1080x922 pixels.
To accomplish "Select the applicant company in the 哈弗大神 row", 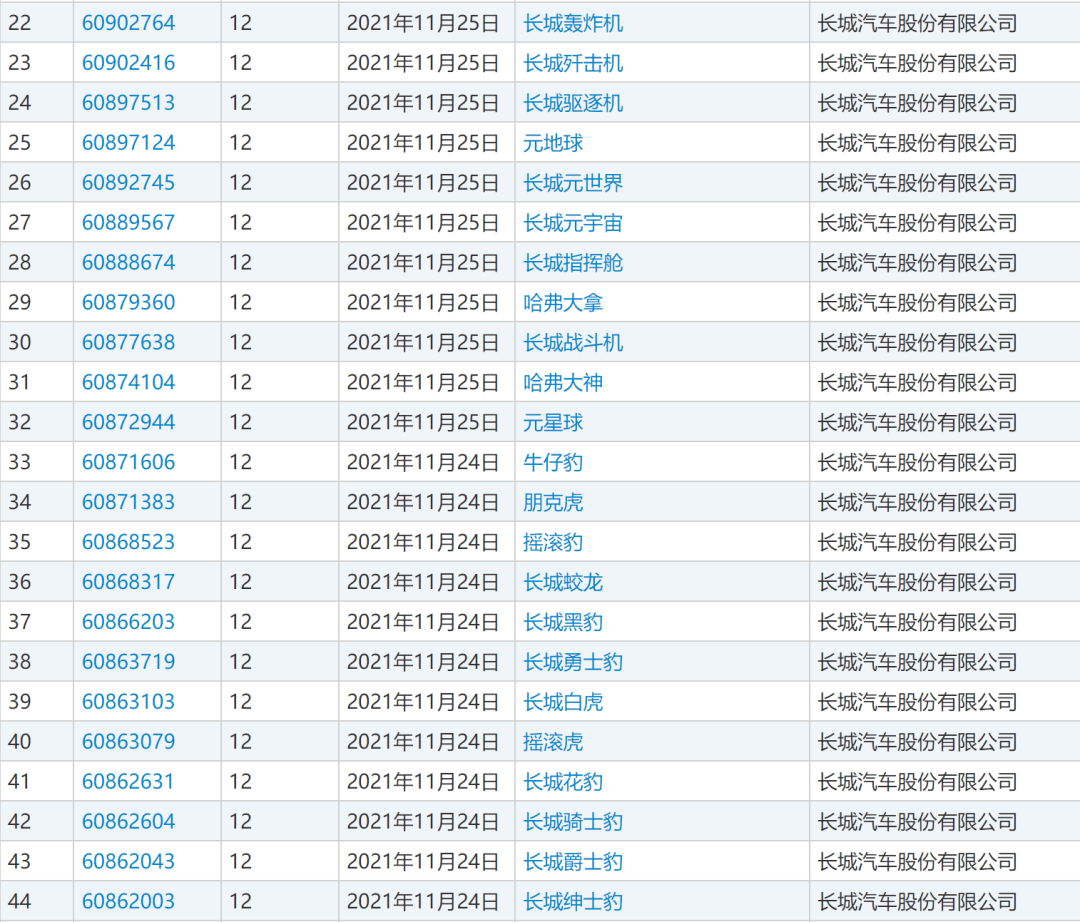I will [917, 382].
